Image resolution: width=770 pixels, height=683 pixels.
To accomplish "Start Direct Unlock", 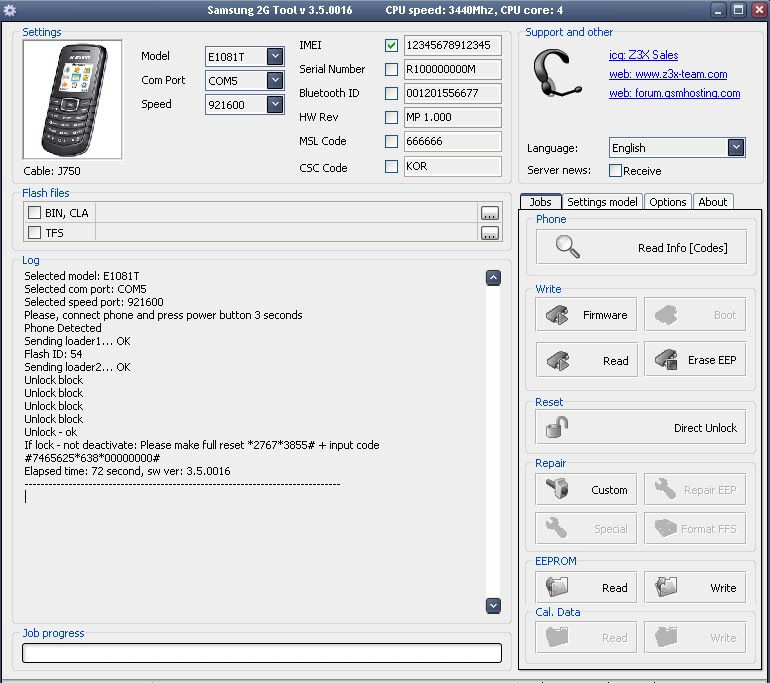I will point(641,427).
